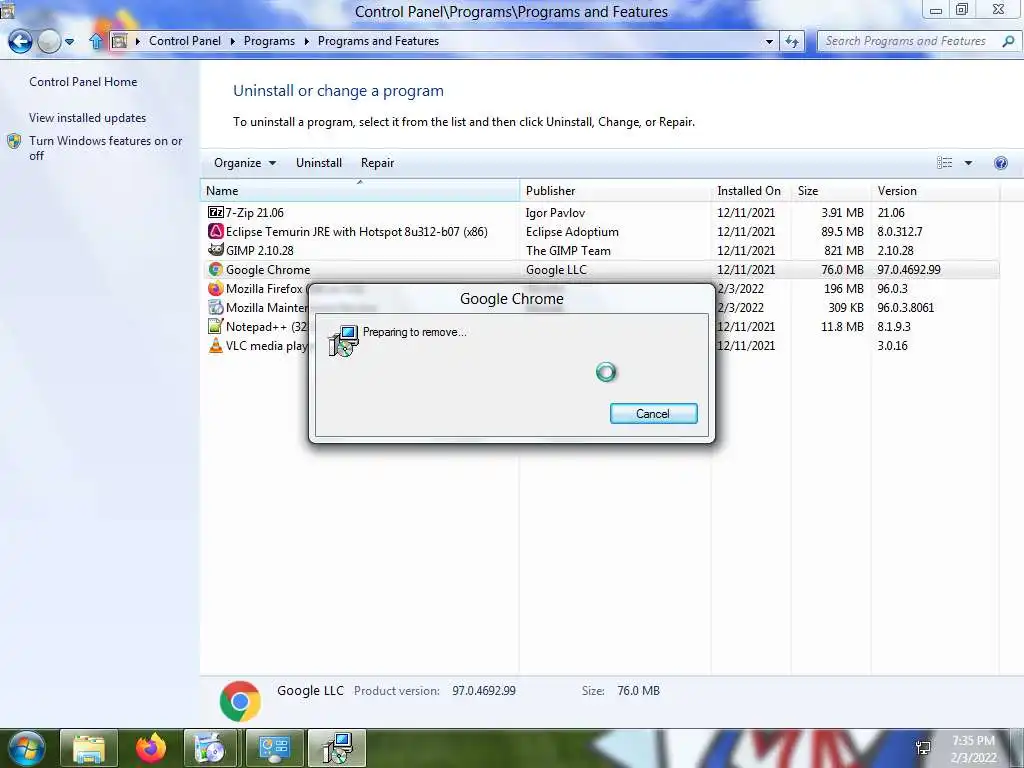The height and width of the screenshot is (768, 1024).
Task: Click the Notepad++ row icon
Action: [x=216, y=326]
